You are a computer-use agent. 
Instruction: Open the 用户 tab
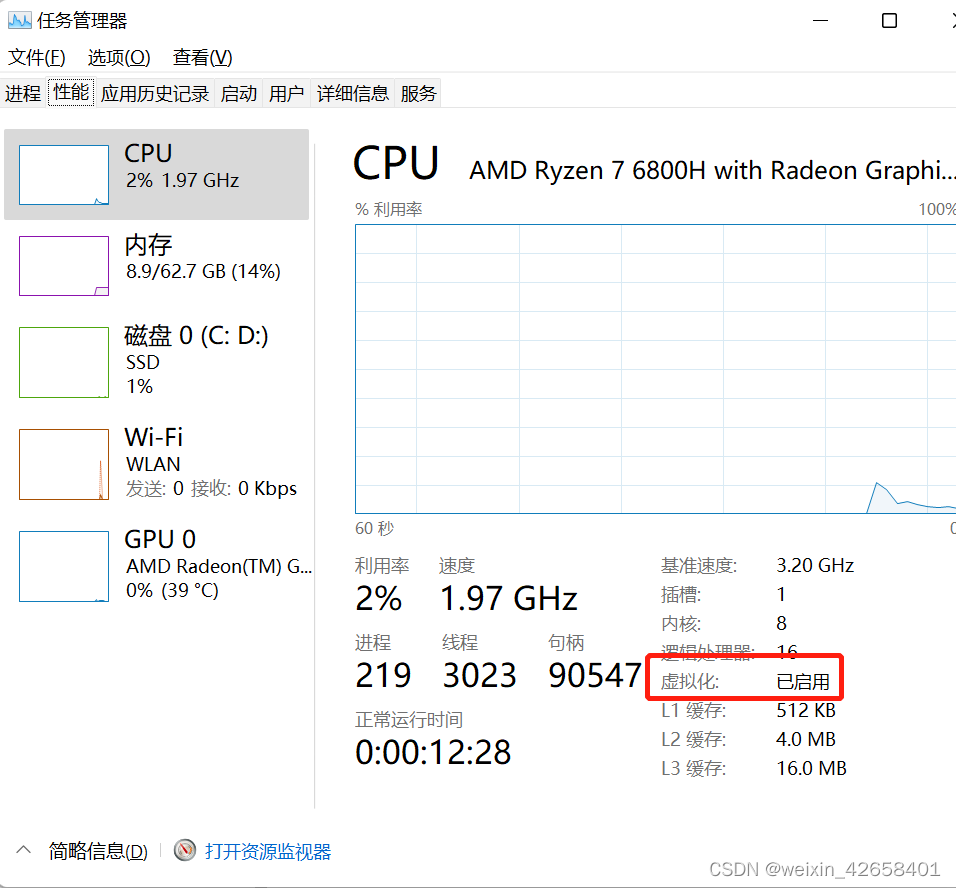(287, 93)
